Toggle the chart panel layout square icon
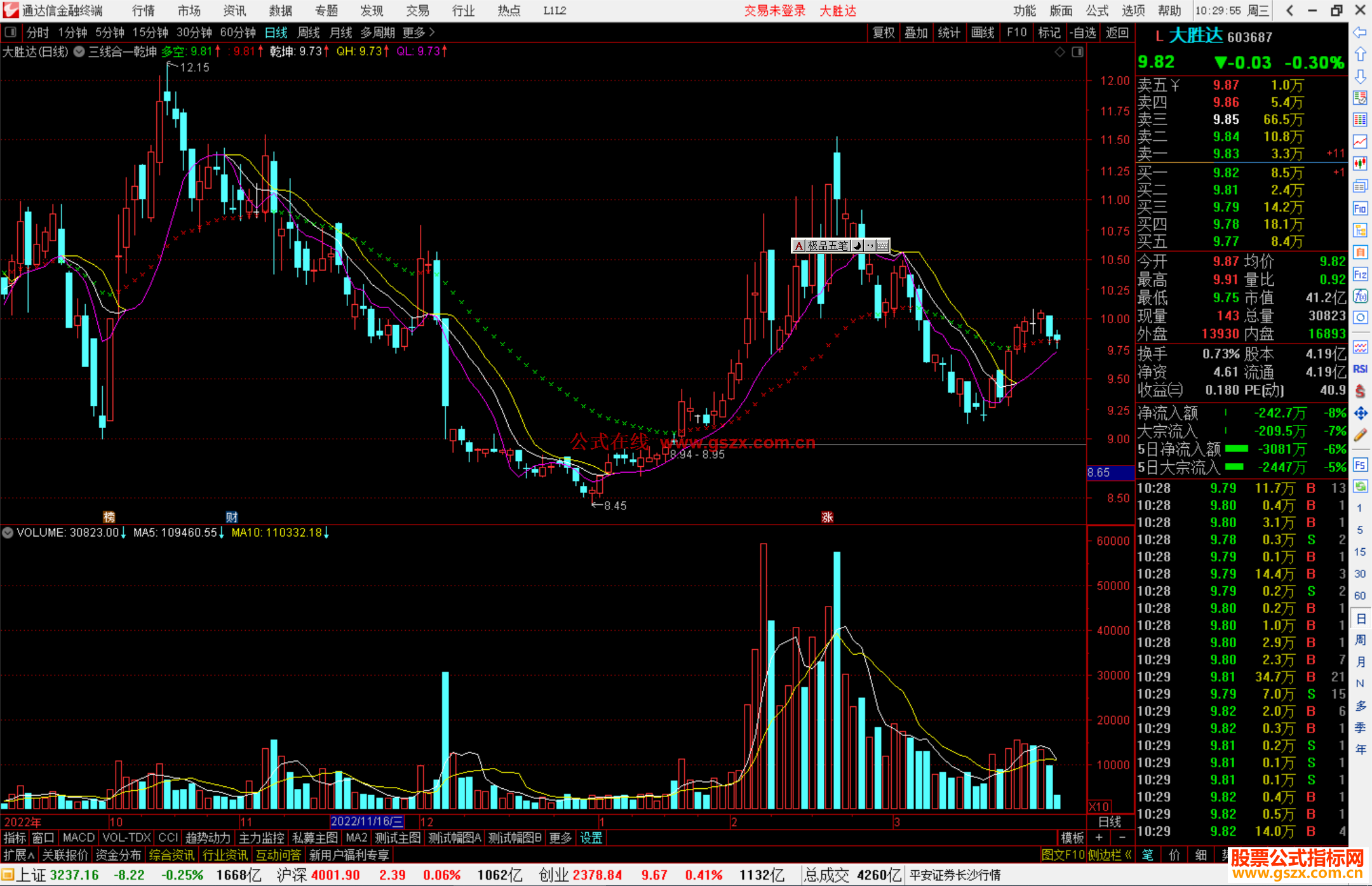 click(x=1077, y=52)
